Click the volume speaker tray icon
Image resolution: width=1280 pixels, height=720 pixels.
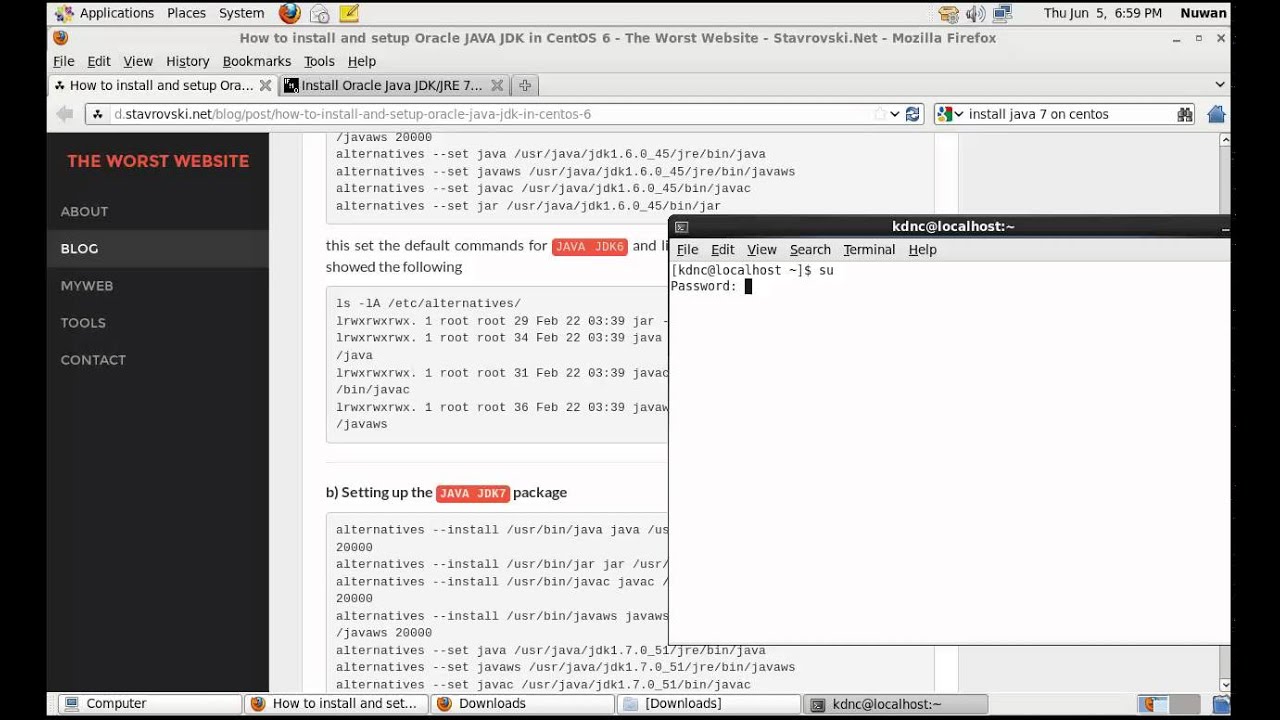(x=976, y=14)
